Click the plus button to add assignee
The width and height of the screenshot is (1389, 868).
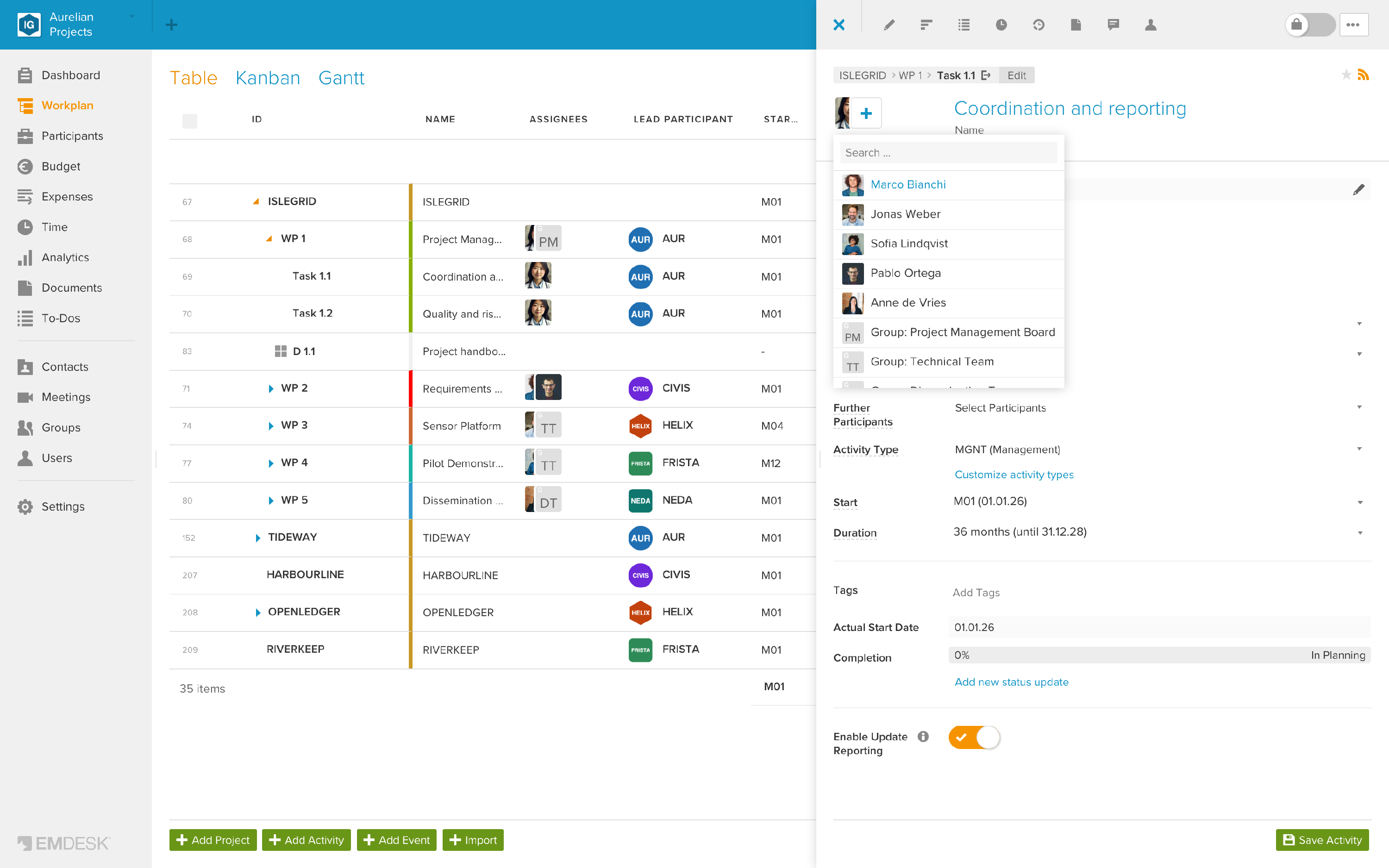[866, 113]
